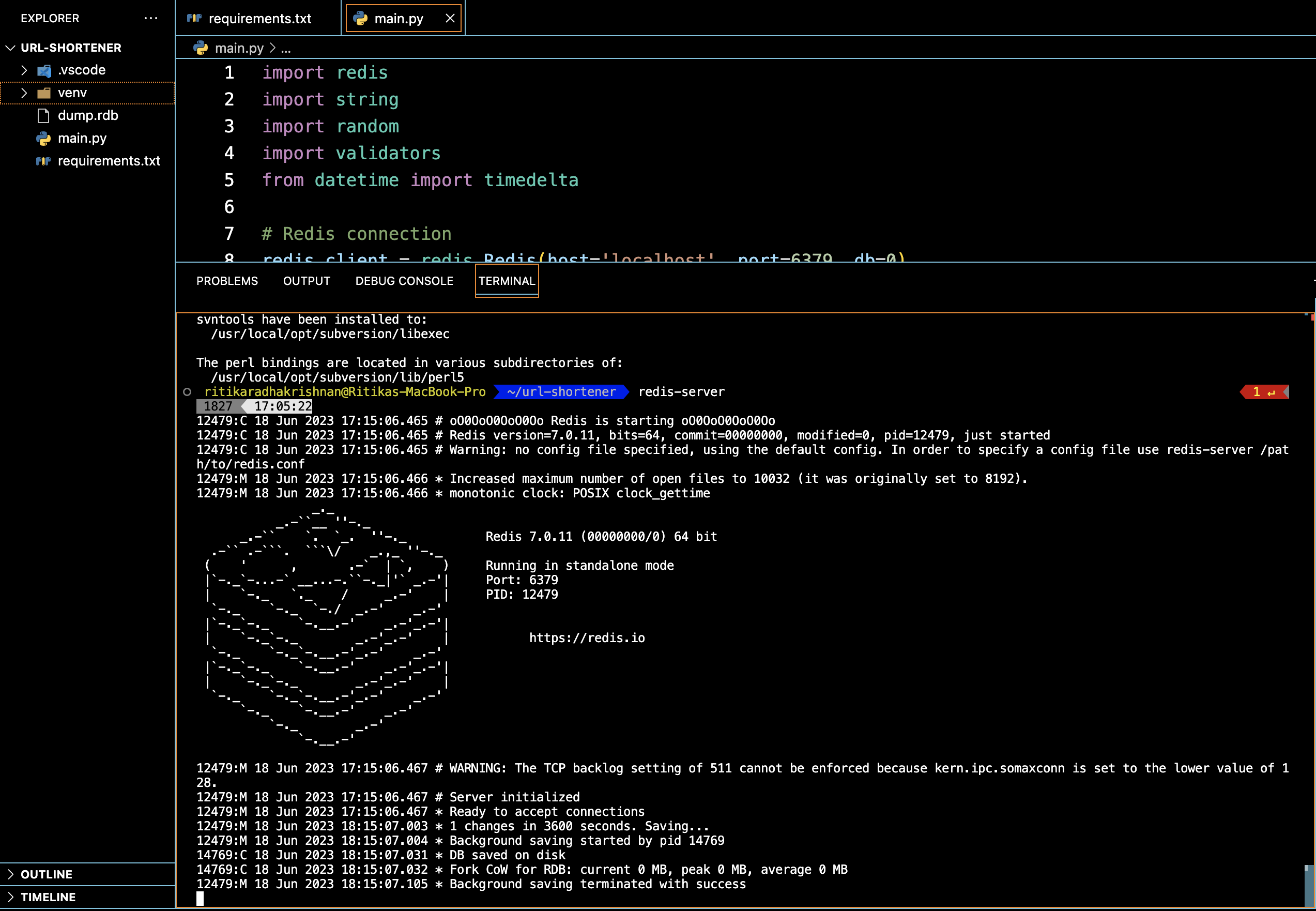The height and width of the screenshot is (911, 1316).
Task: Open requirements.txt from the file tree
Action: [109, 161]
